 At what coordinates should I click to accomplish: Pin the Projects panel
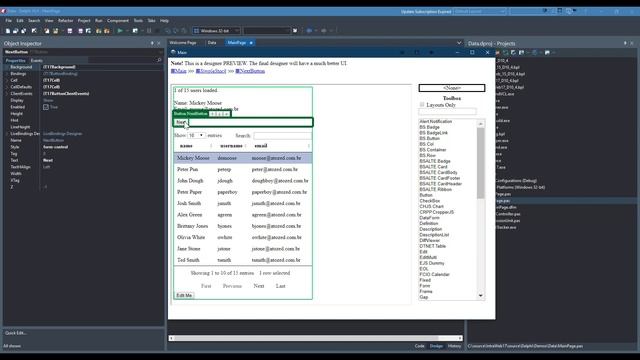(x=625, y=43)
